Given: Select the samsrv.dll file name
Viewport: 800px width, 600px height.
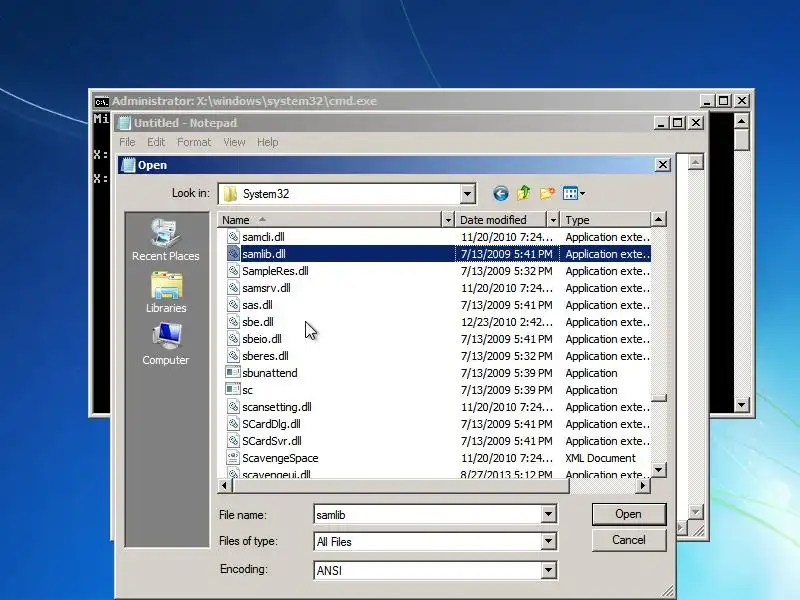Looking at the screenshot, I should (266, 288).
